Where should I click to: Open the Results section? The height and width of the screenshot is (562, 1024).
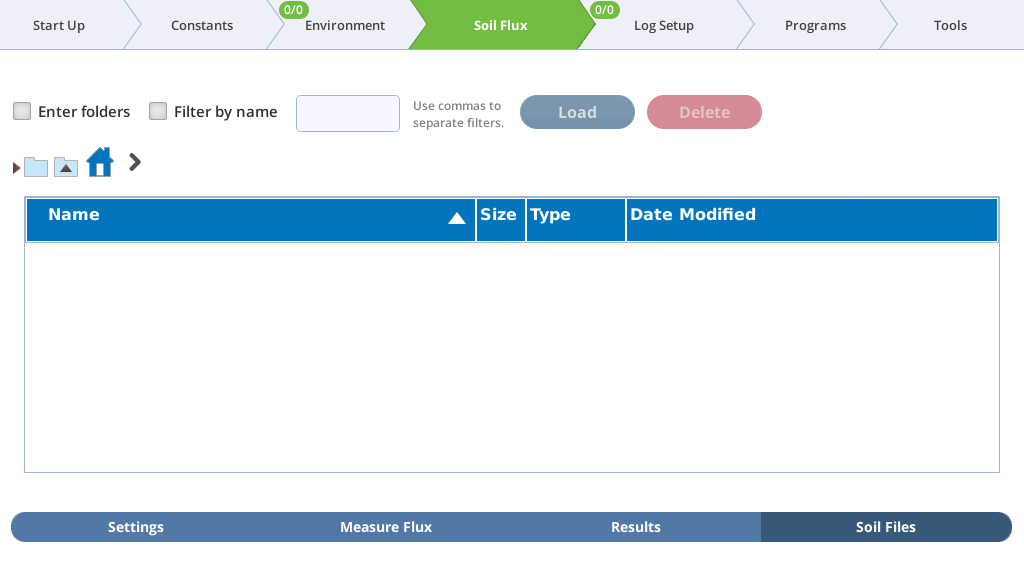tap(636, 527)
